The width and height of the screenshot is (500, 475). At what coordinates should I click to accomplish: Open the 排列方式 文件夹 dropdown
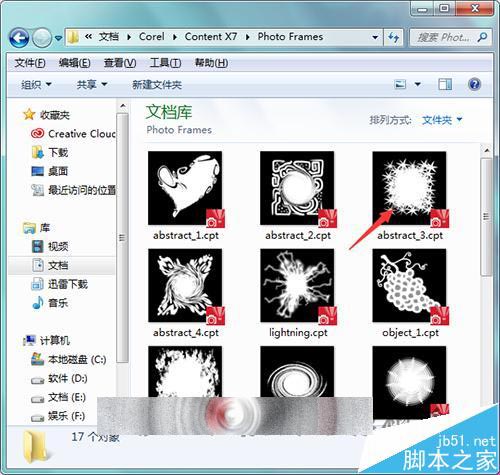pos(442,120)
